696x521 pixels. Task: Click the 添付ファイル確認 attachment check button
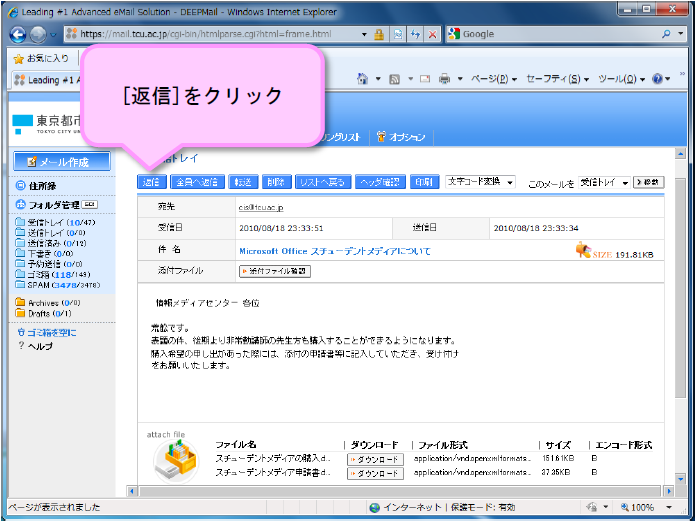[x=275, y=271]
